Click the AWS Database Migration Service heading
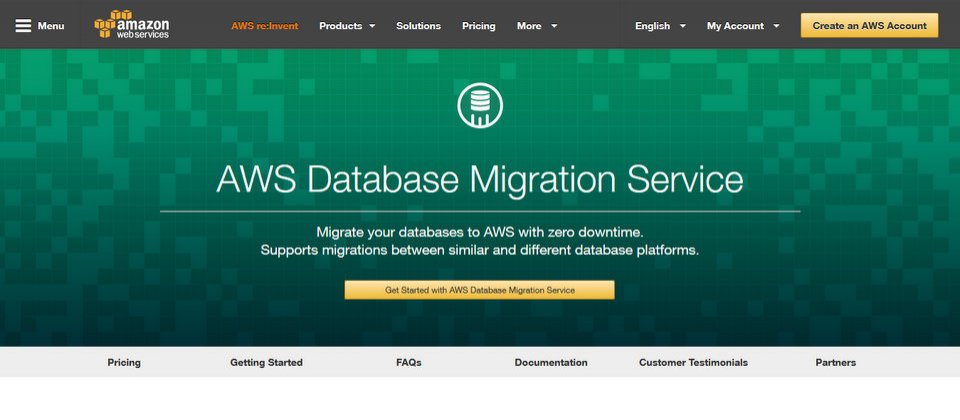Image resolution: width=960 pixels, height=420 pixels. tap(480, 180)
